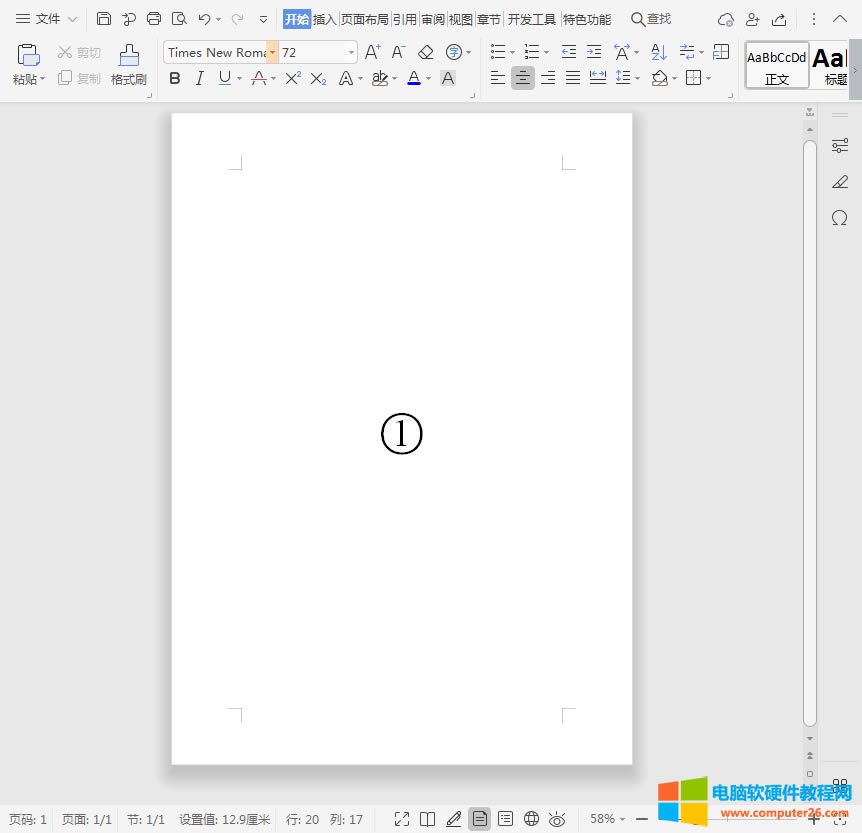Toggle Bold formatting

(175, 78)
